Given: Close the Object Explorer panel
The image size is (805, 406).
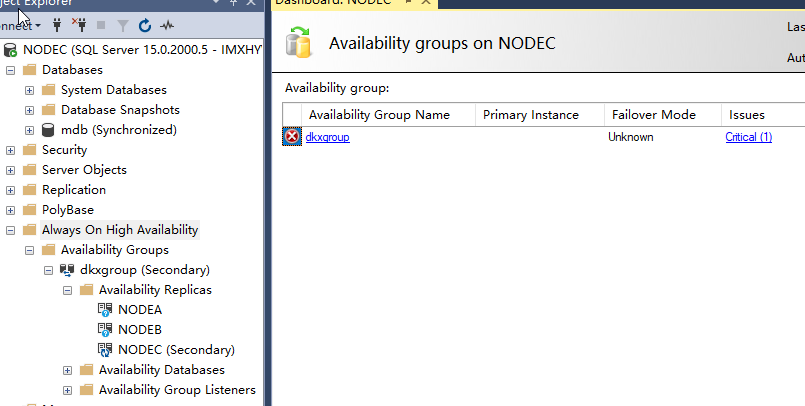Looking at the screenshot, I should coord(251,3).
